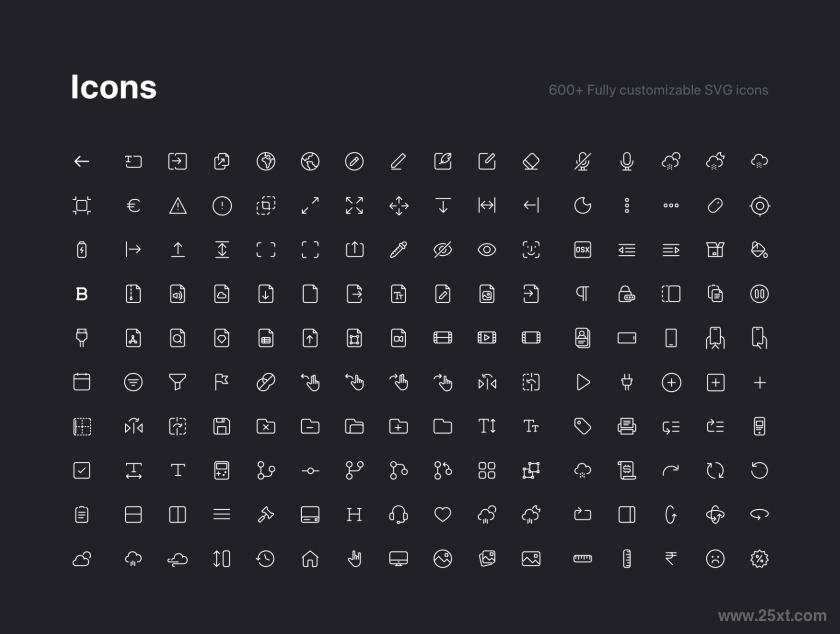Select the printer icon
The width and height of the screenshot is (840, 634).
point(627,427)
